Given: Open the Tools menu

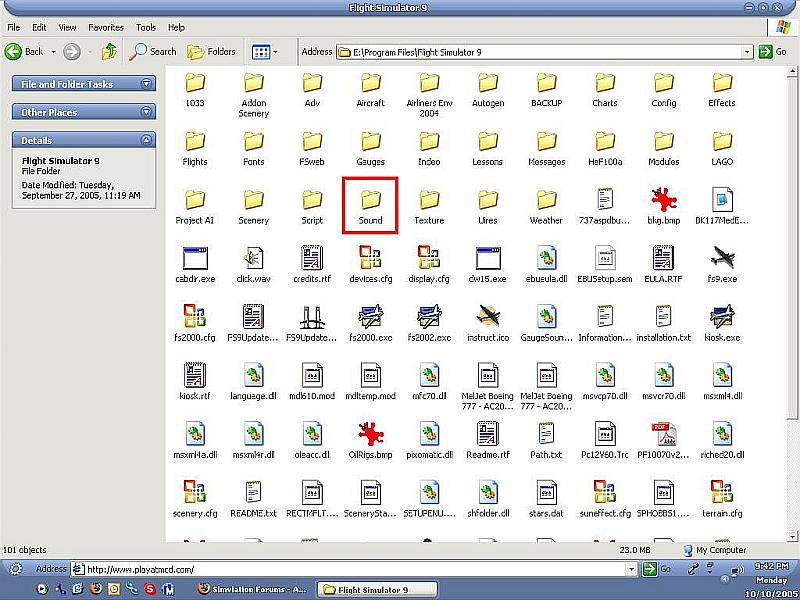Looking at the screenshot, I should point(146,27).
